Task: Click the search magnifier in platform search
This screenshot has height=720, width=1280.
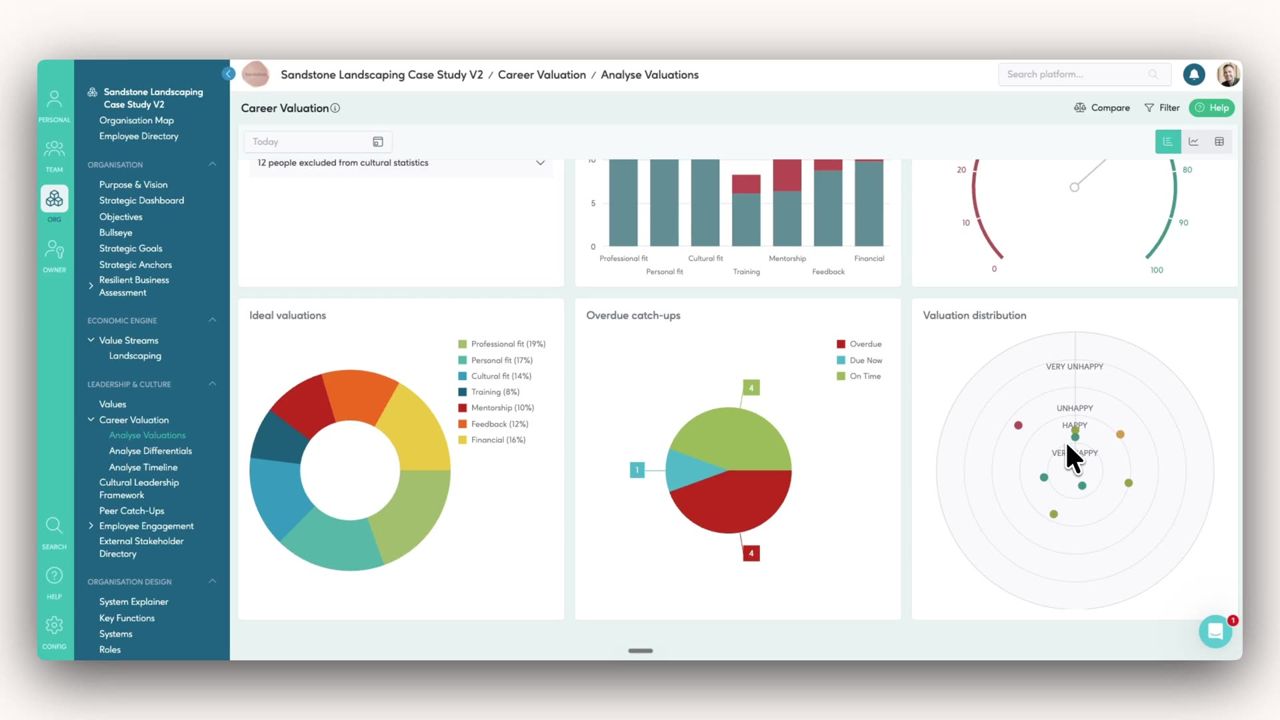Action: 1153,74
